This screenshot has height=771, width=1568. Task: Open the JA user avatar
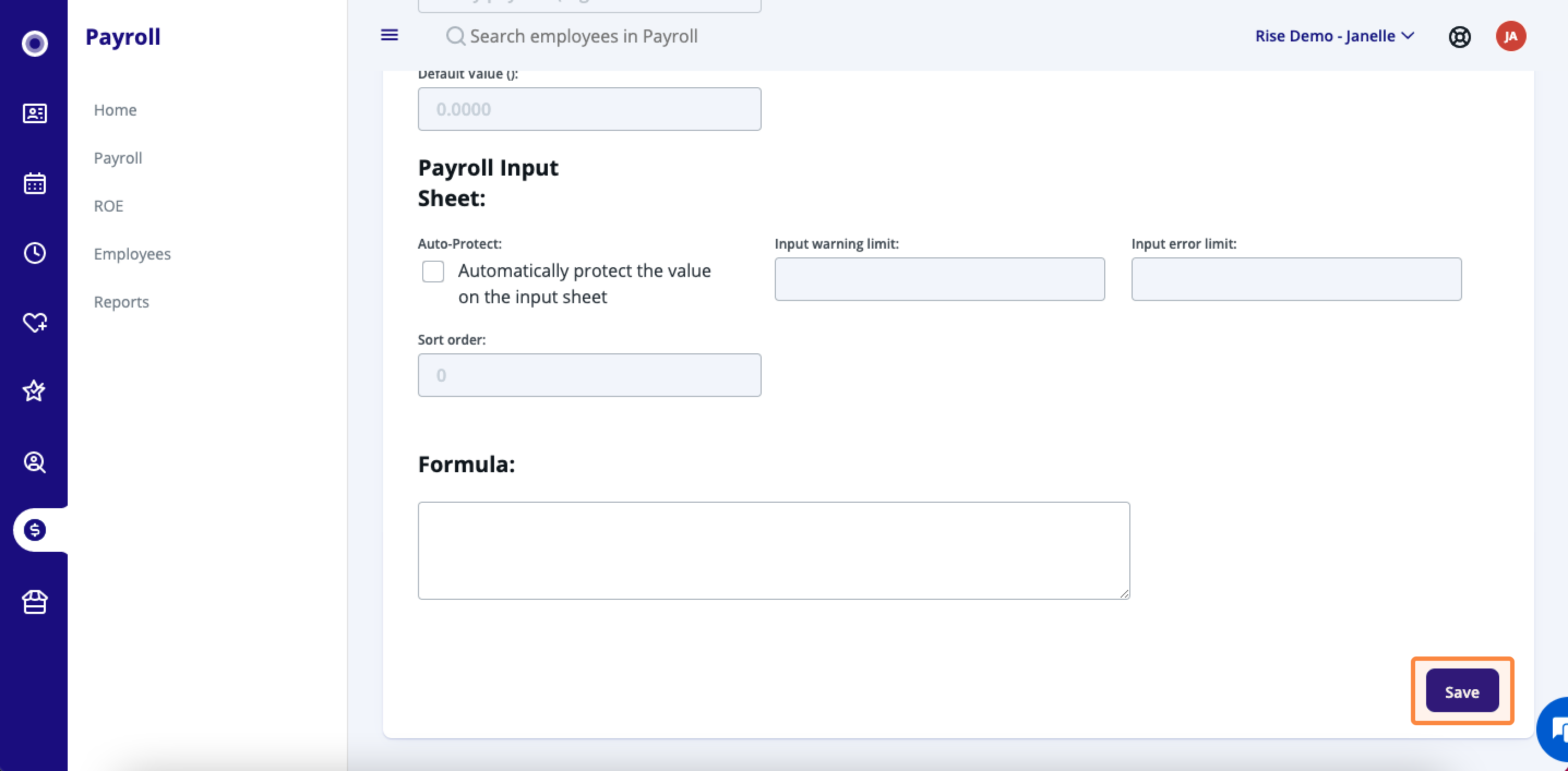click(x=1510, y=37)
